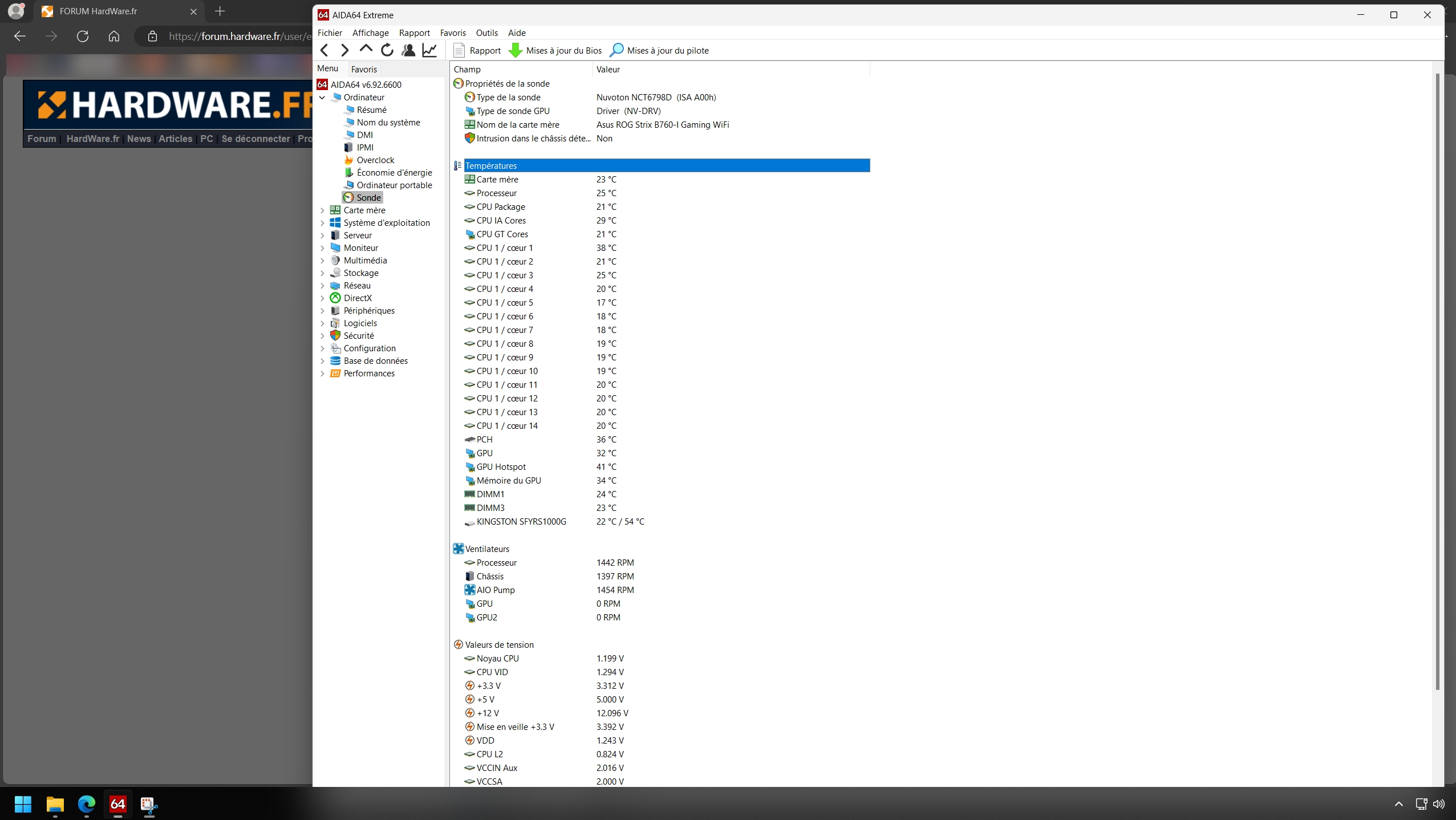Click Mises à jour du Bios
This screenshot has height=820, width=1456.
coord(555,50)
